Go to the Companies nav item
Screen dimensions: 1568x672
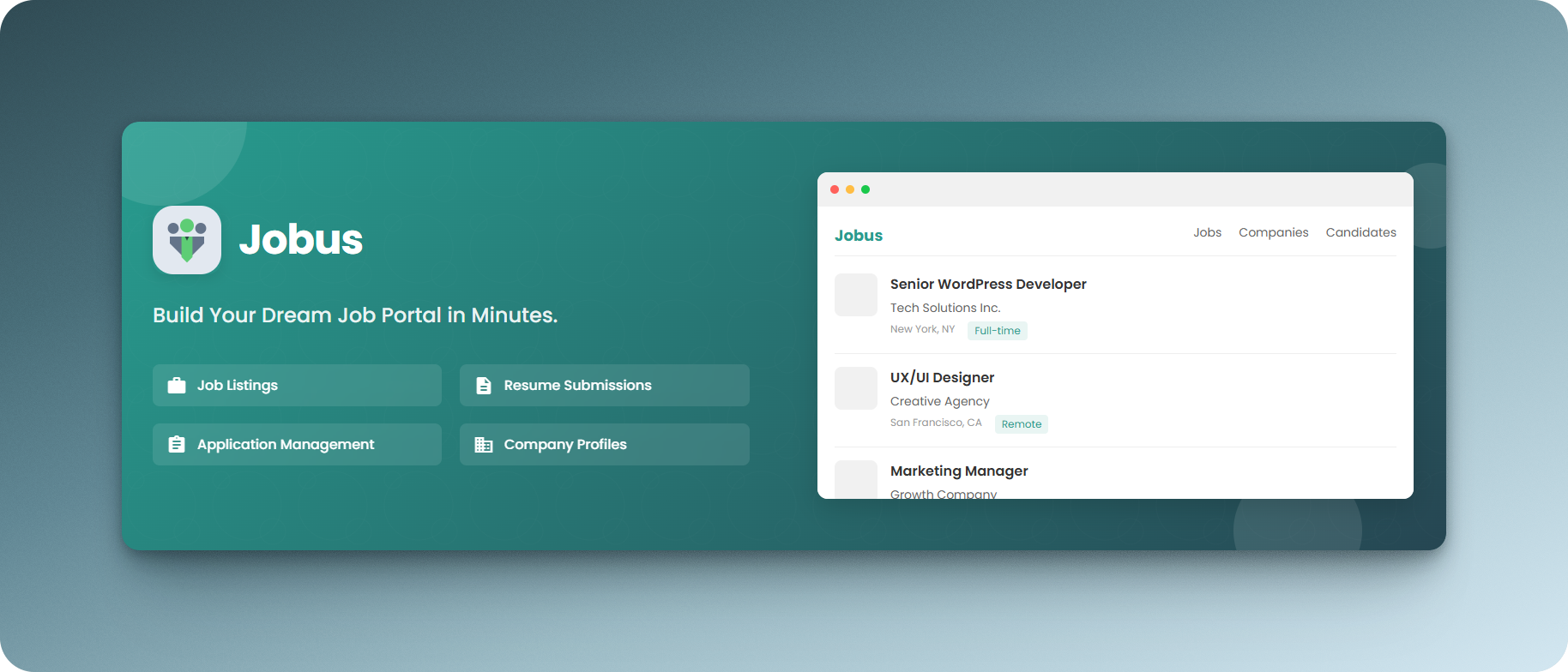[1273, 232]
